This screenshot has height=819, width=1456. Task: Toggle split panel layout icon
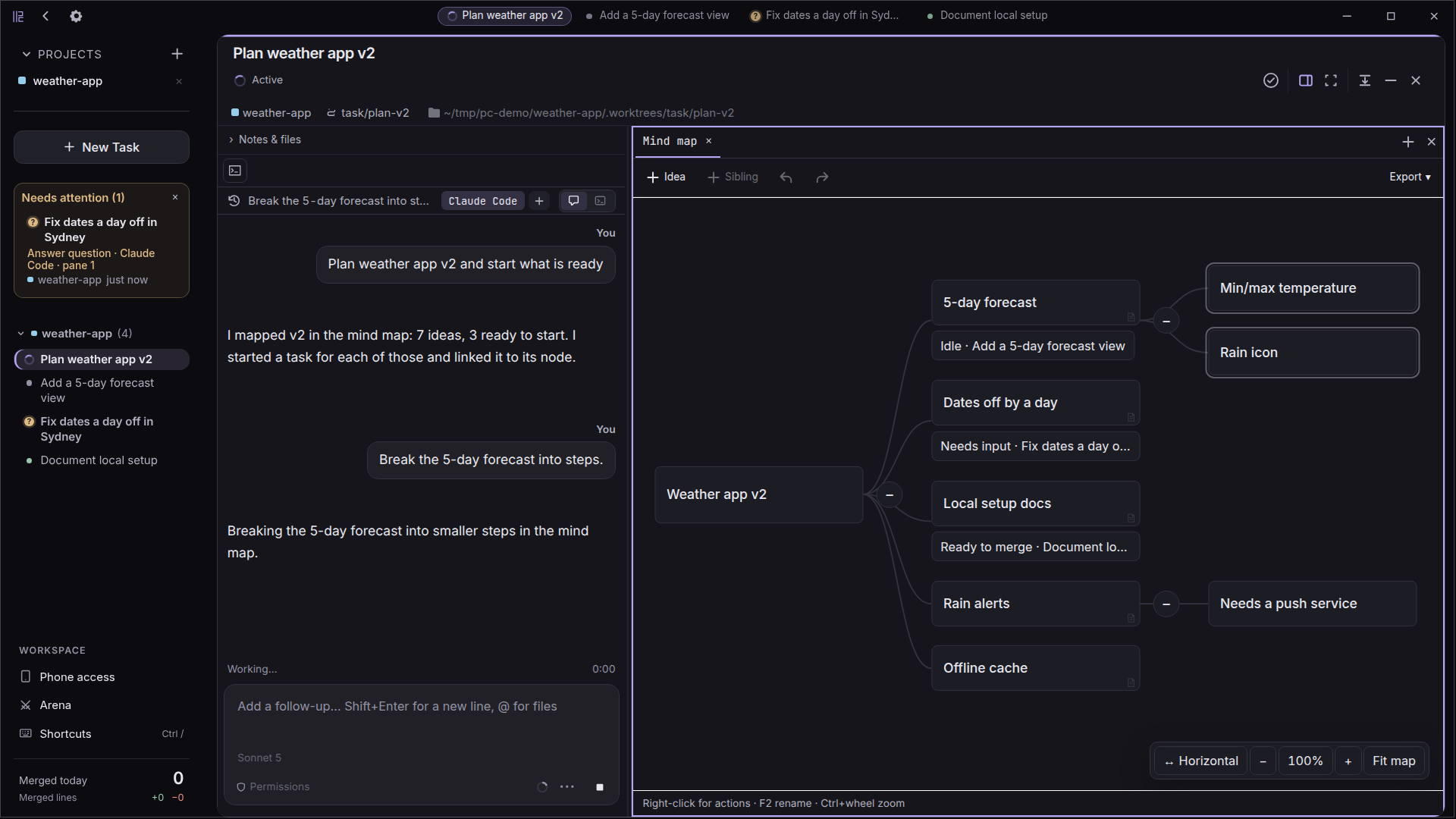(x=1306, y=80)
